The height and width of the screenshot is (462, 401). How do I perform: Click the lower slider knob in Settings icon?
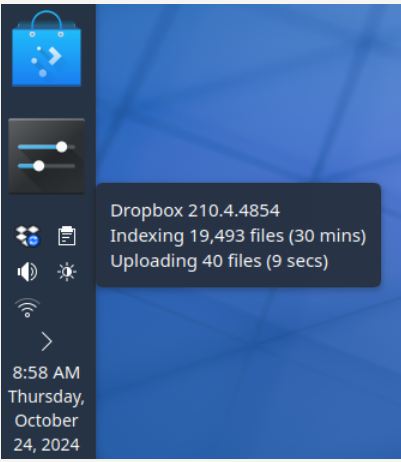tap(39, 166)
